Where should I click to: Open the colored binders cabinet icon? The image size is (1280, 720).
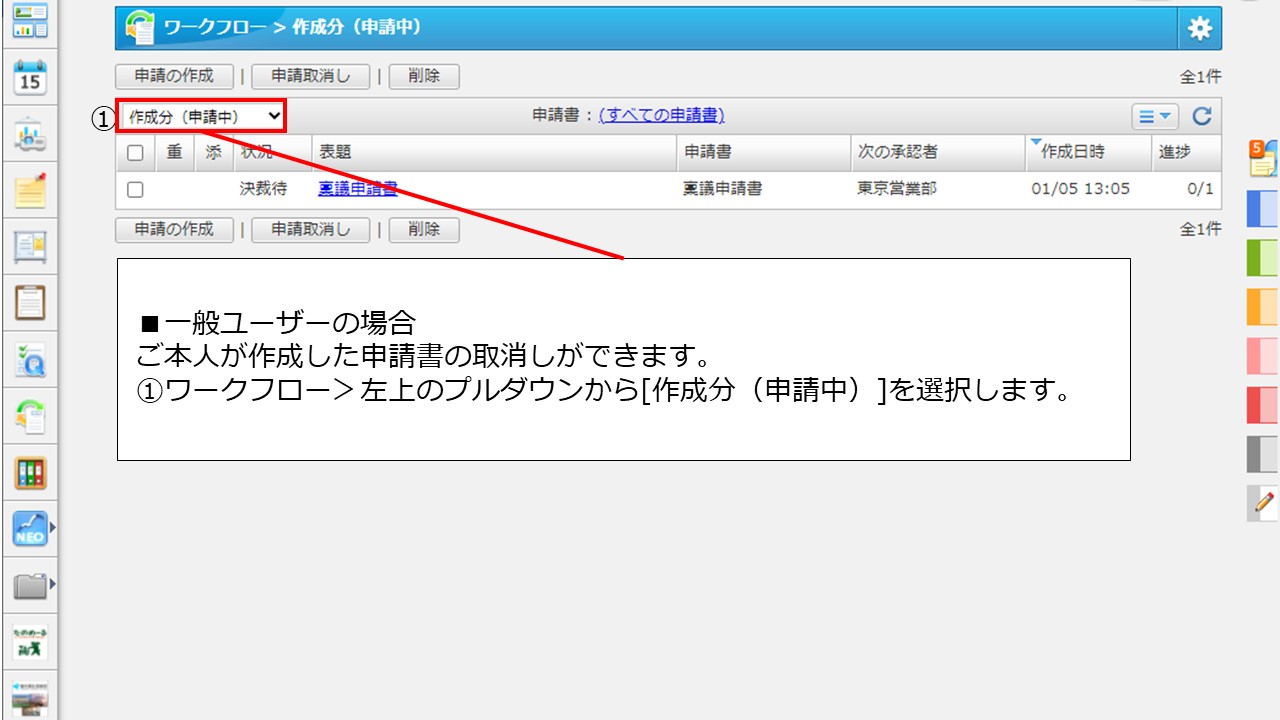point(30,473)
